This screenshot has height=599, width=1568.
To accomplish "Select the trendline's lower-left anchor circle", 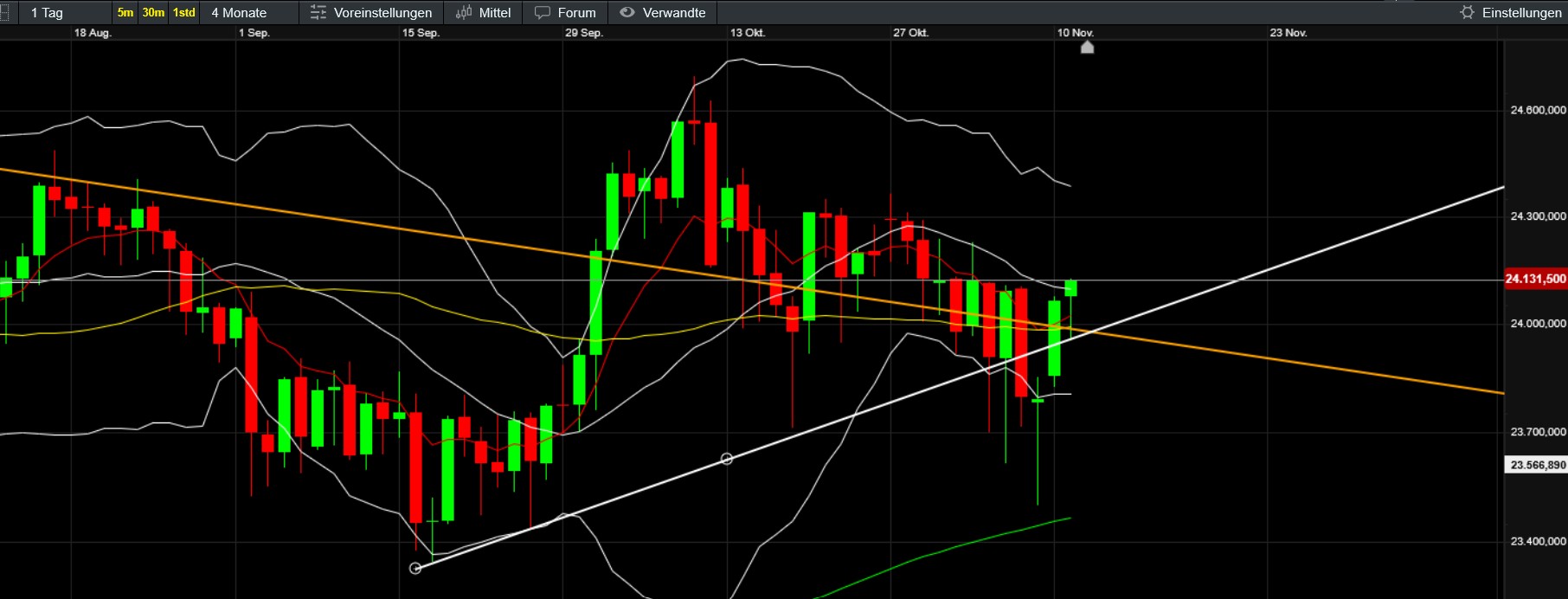I will (415, 568).
